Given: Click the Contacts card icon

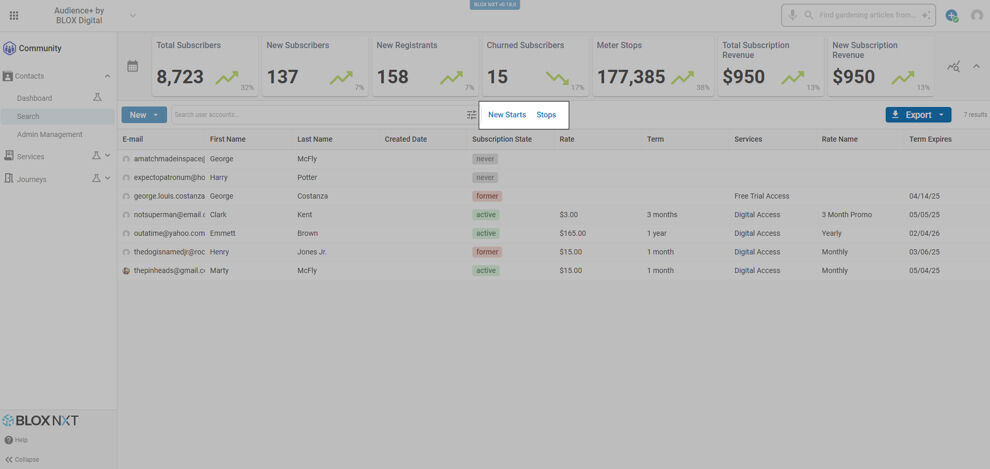Looking at the screenshot, I should (x=8, y=76).
